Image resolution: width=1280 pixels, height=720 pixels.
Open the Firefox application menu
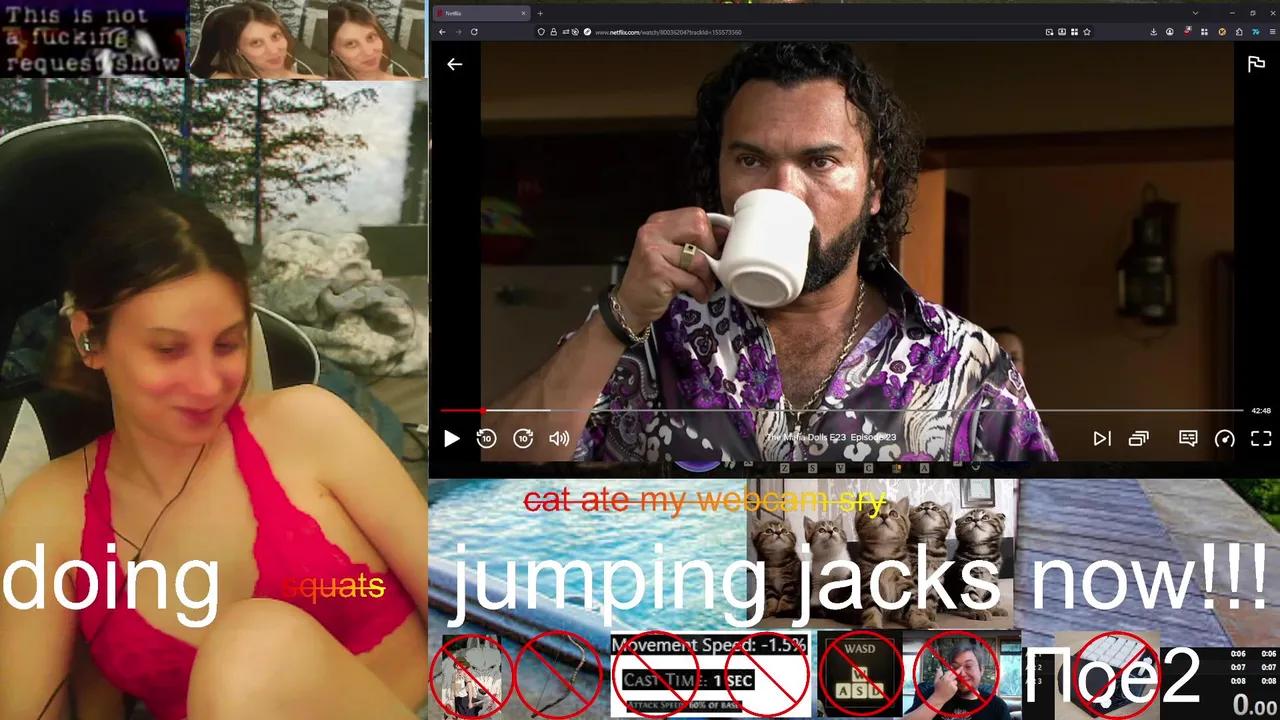click(1271, 31)
